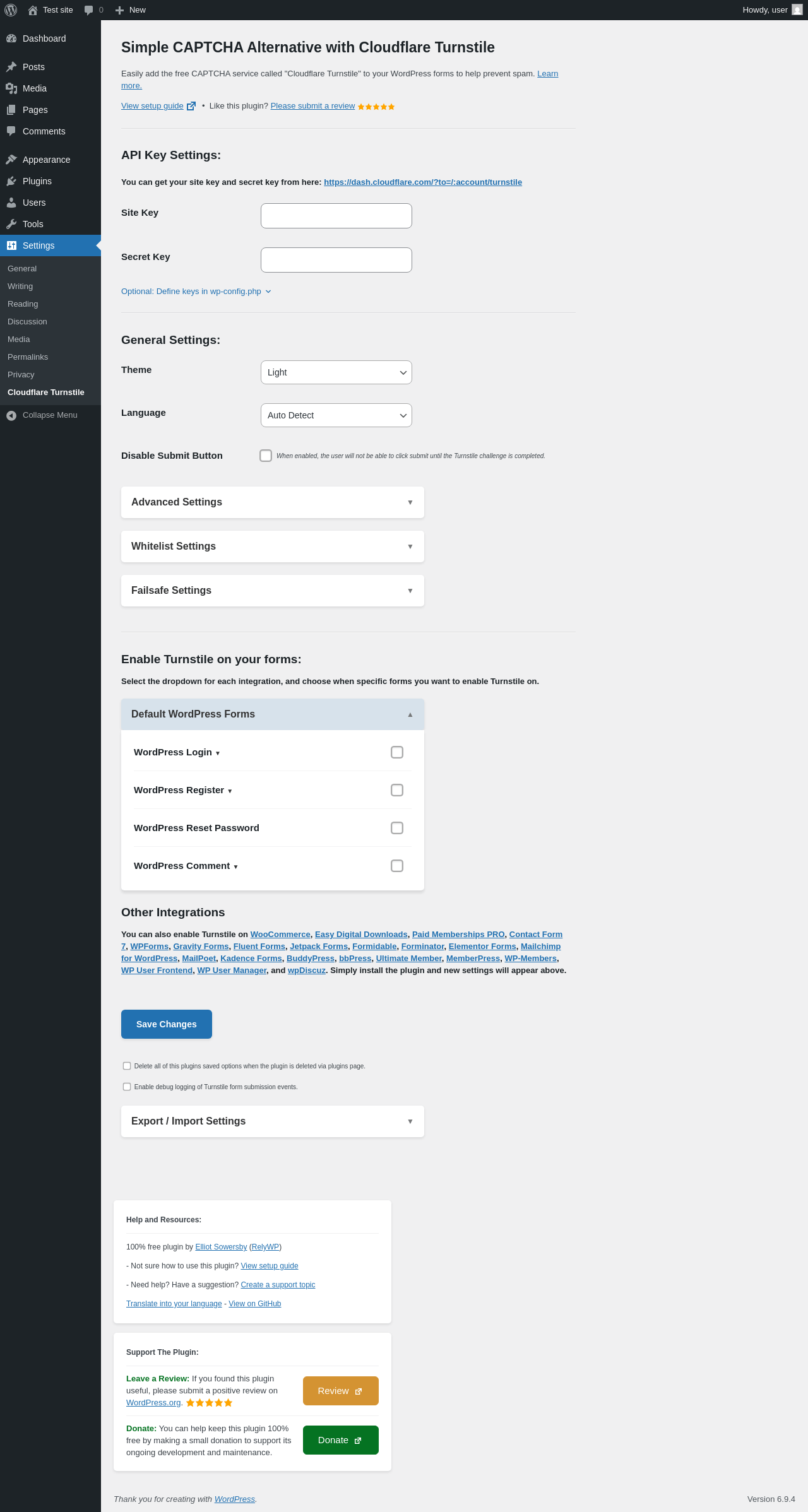Open the Language dropdown
This screenshot has height=1512, width=808.
click(336, 415)
